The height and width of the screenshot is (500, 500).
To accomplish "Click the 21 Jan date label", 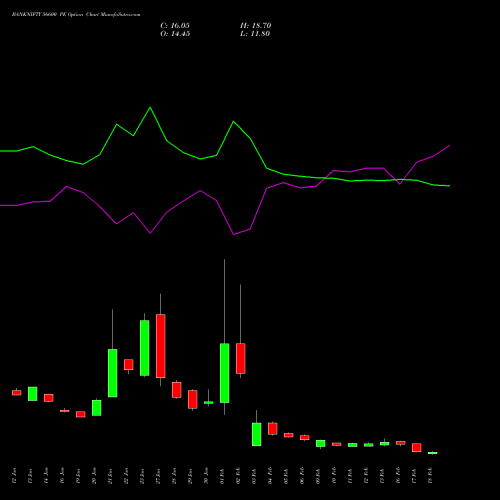I will click(110, 476).
